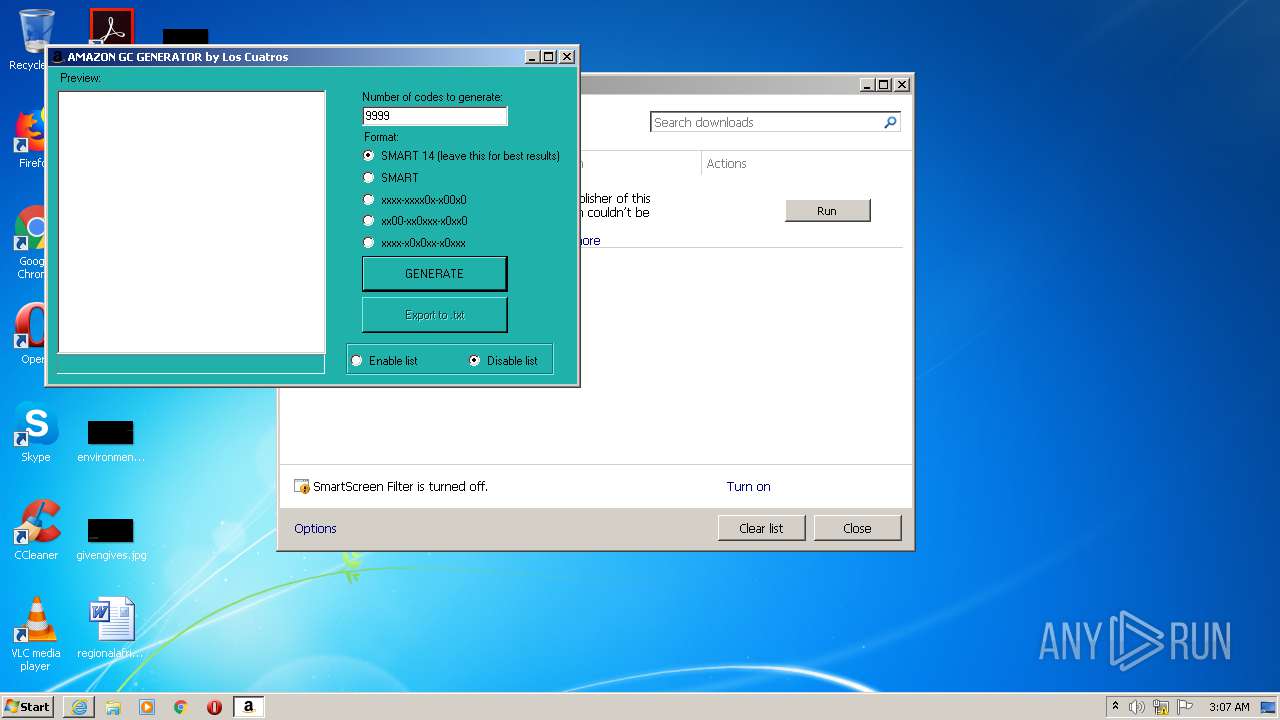Open Opera from the taskbar

point(214,707)
